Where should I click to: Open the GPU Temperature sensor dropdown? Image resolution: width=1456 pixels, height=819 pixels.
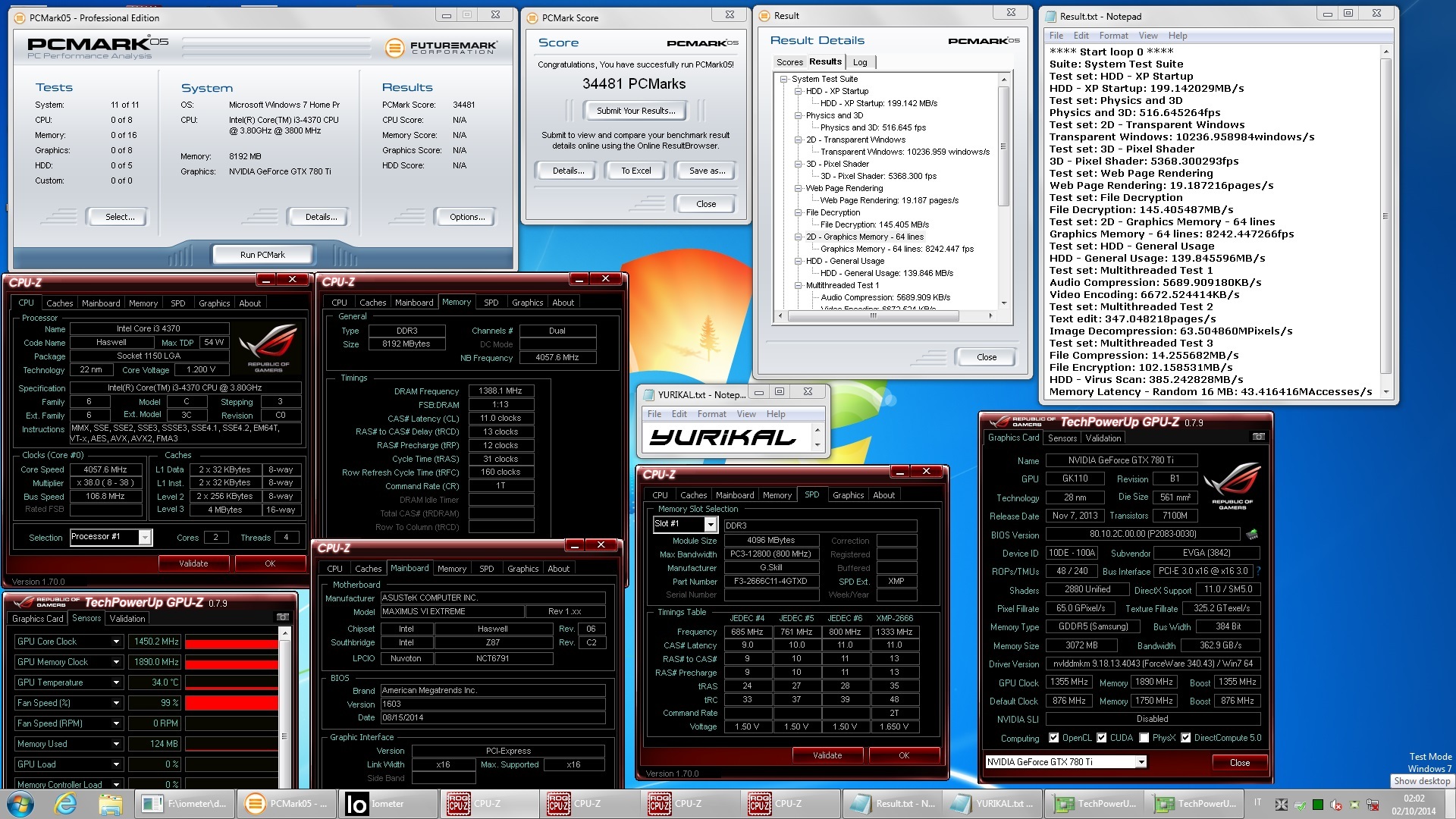[x=116, y=682]
